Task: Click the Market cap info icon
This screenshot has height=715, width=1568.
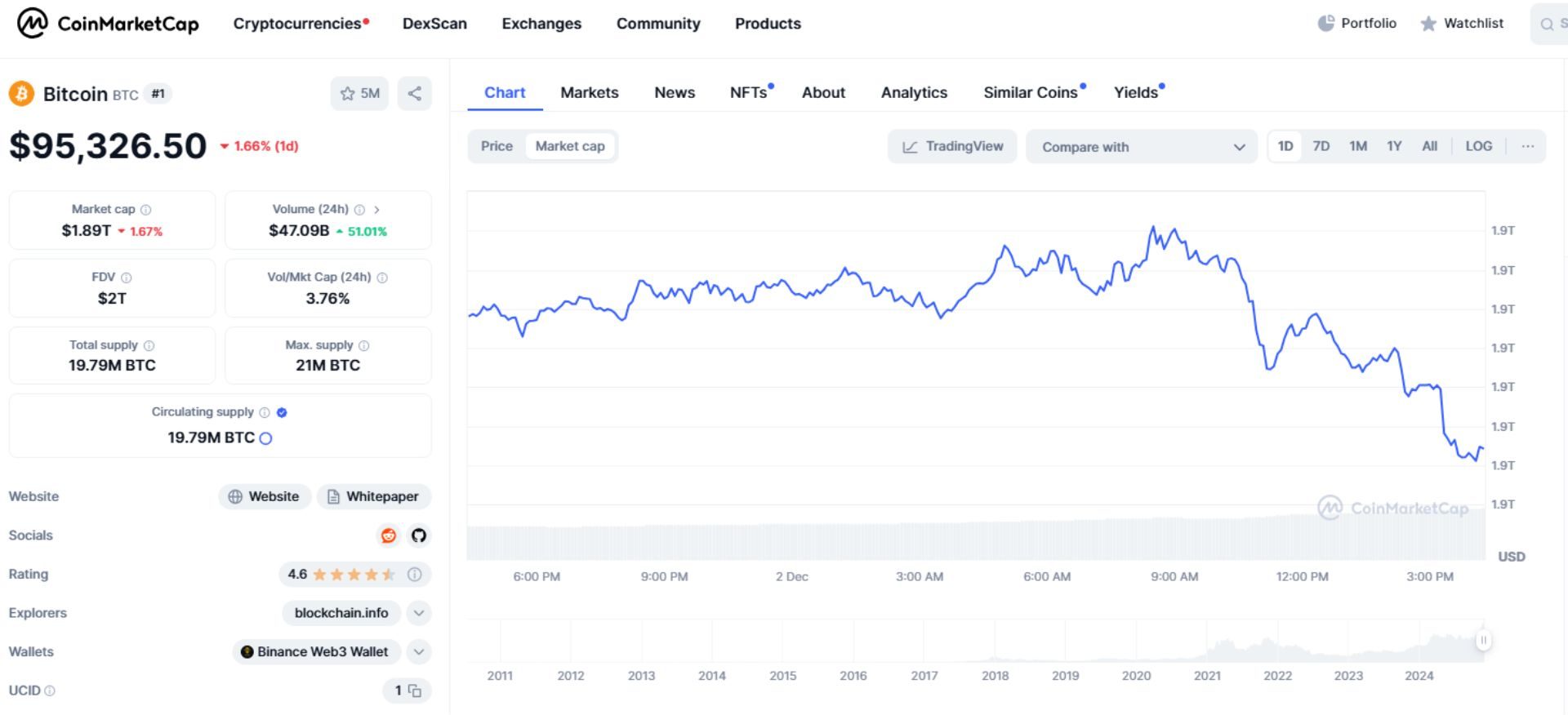Action: coord(146,210)
